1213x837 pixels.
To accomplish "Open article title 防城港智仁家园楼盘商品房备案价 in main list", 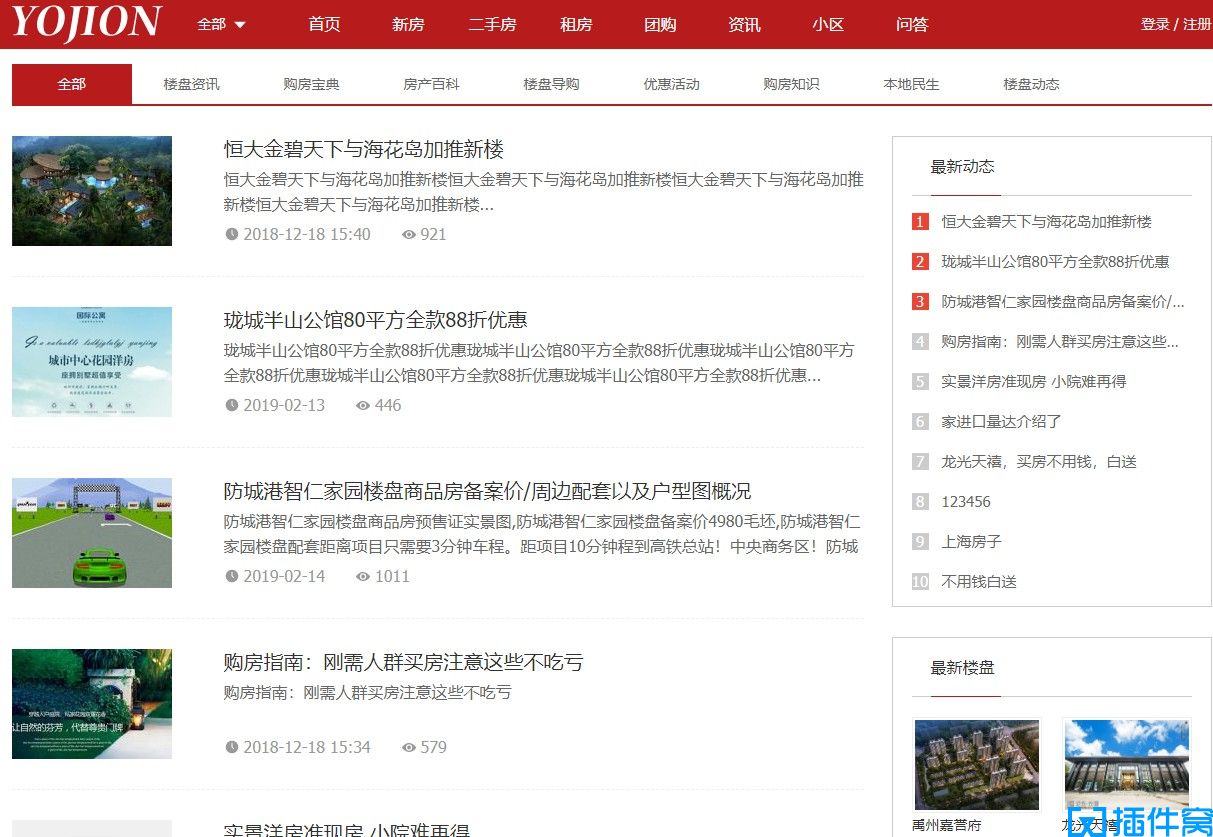I will coord(488,492).
